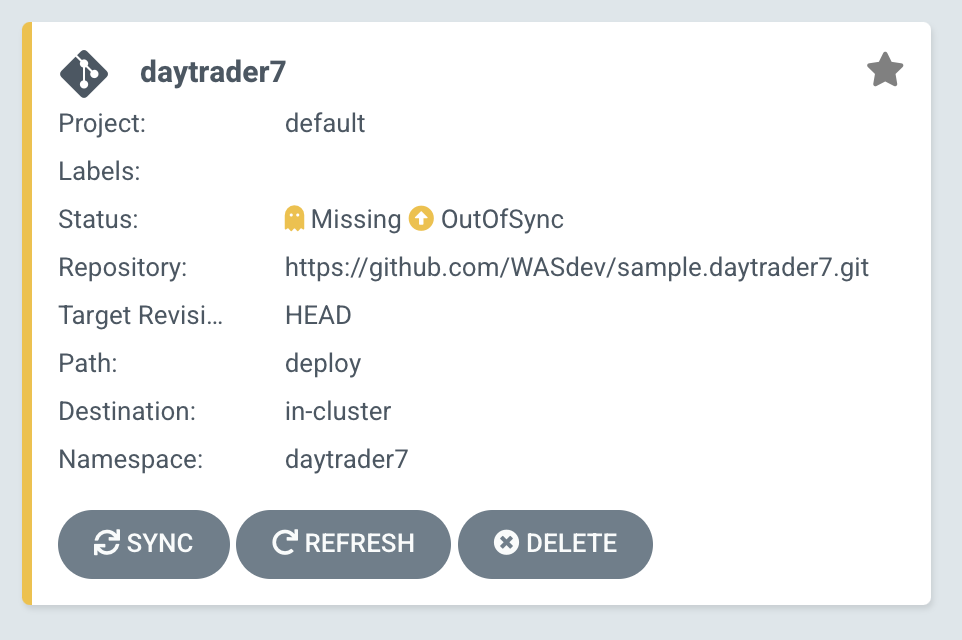Image resolution: width=962 pixels, height=640 pixels.
Task: Click the in-cluster destination value
Action: point(338,411)
